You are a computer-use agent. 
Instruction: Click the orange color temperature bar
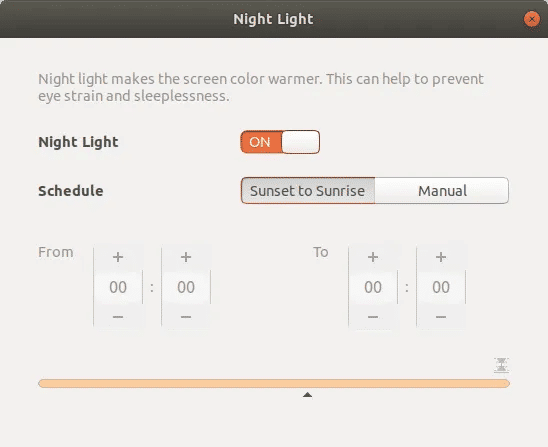coord(274,383)
